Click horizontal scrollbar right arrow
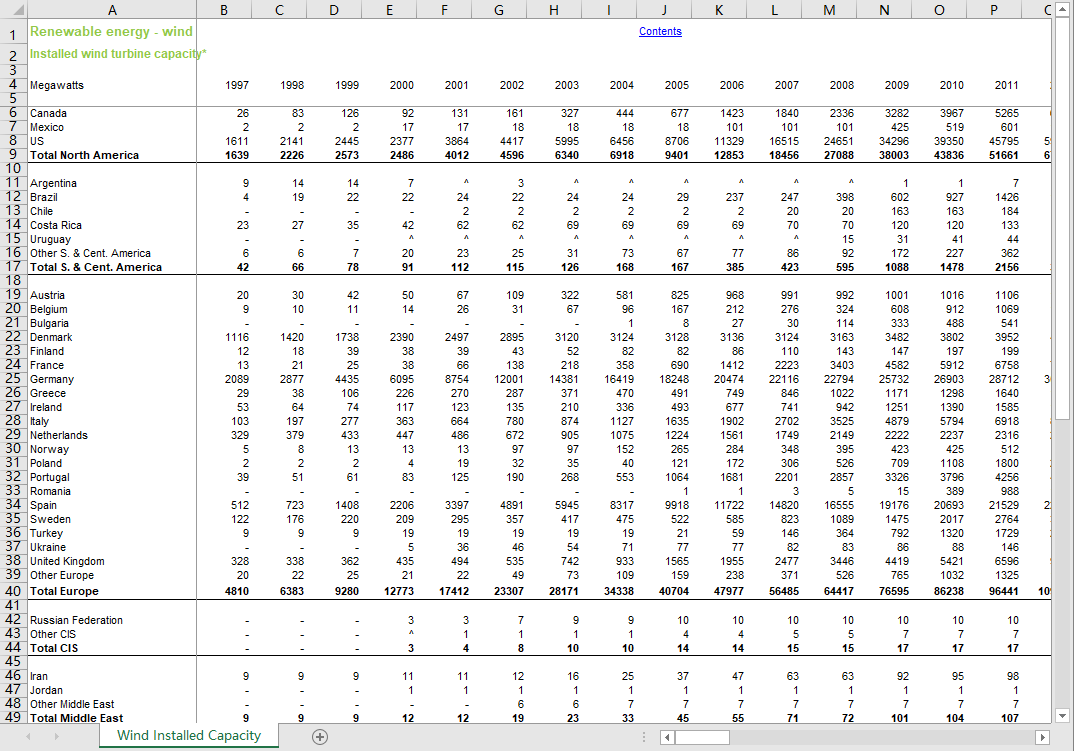Image resolution: width=1074 pixels, height=751 pixels. (1042, 737)
